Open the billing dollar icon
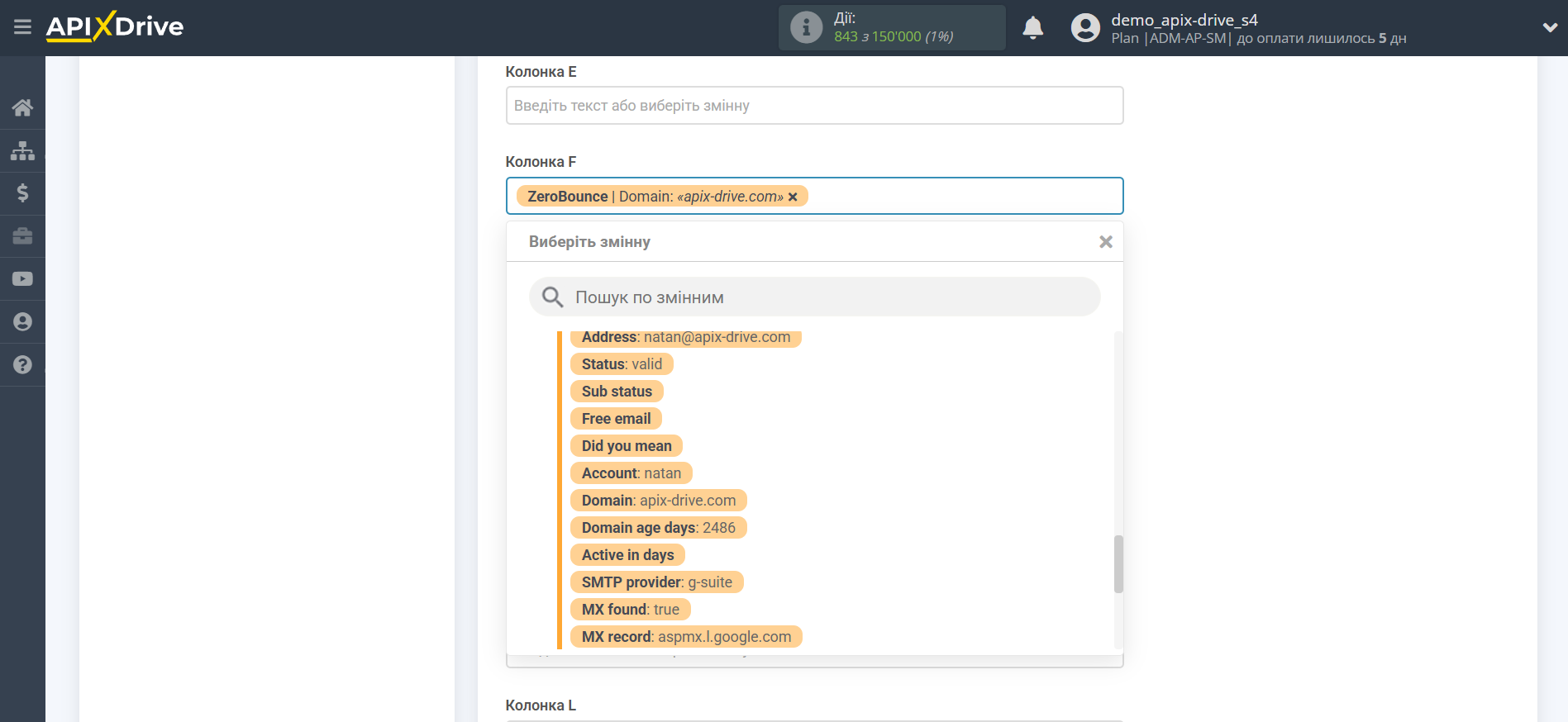Screen dimensions: 1568x722 tap(22, 193)
